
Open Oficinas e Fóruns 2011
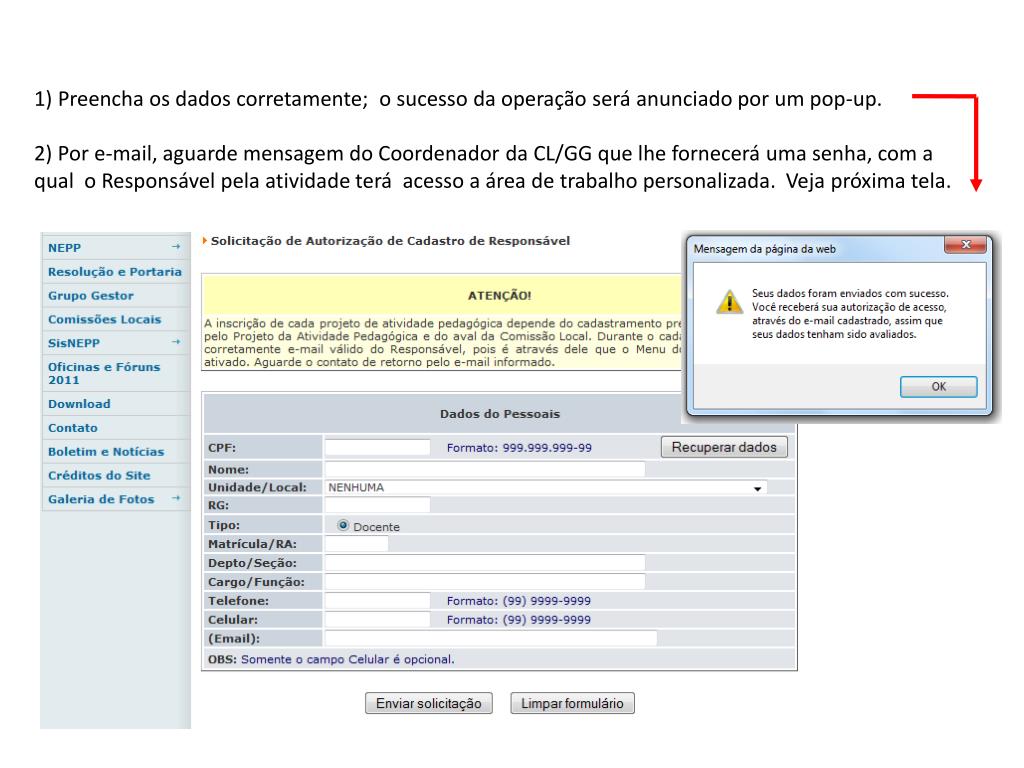click(x=104, y=374)
